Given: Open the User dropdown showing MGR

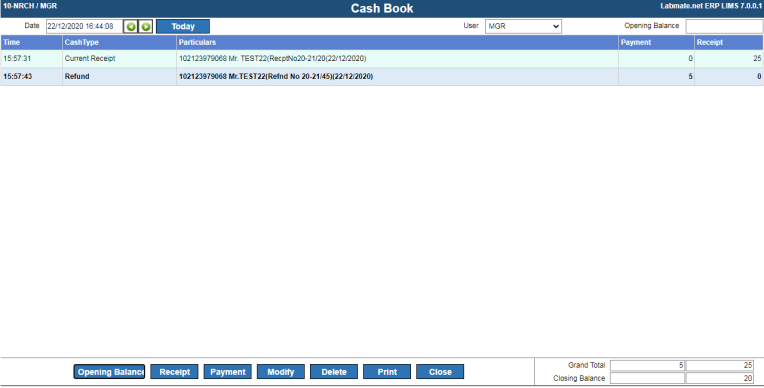Looking at the screenshot, I should point(523,26).
